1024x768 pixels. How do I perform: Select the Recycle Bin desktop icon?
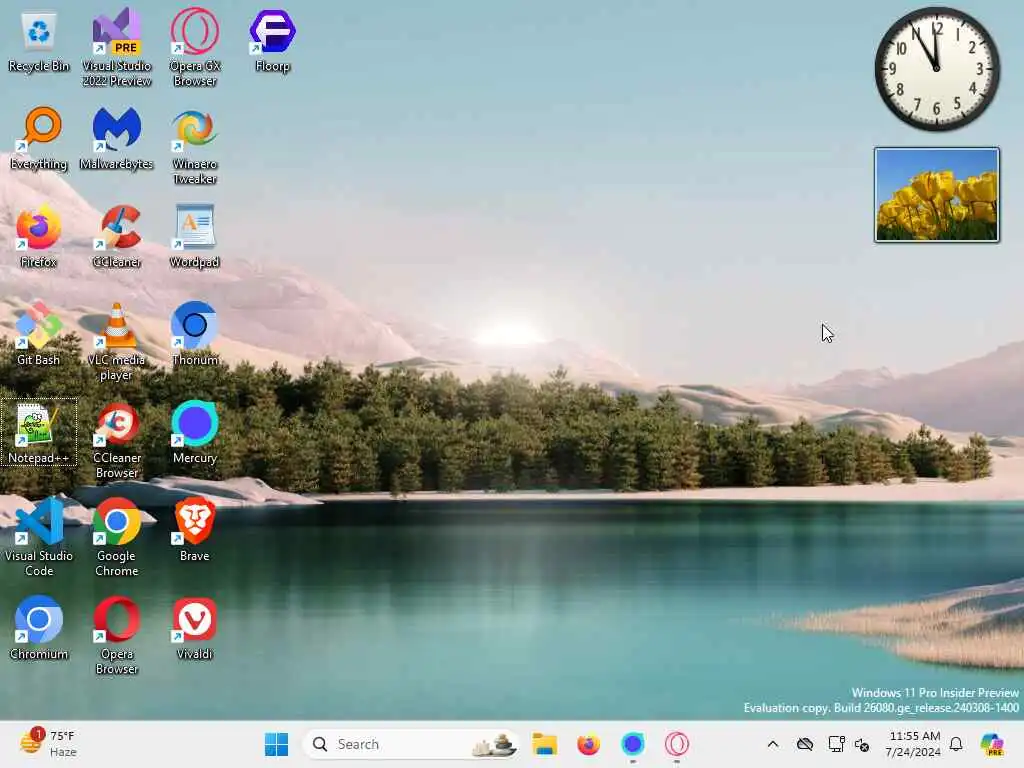pyautogui.click(x=39, y=42)
